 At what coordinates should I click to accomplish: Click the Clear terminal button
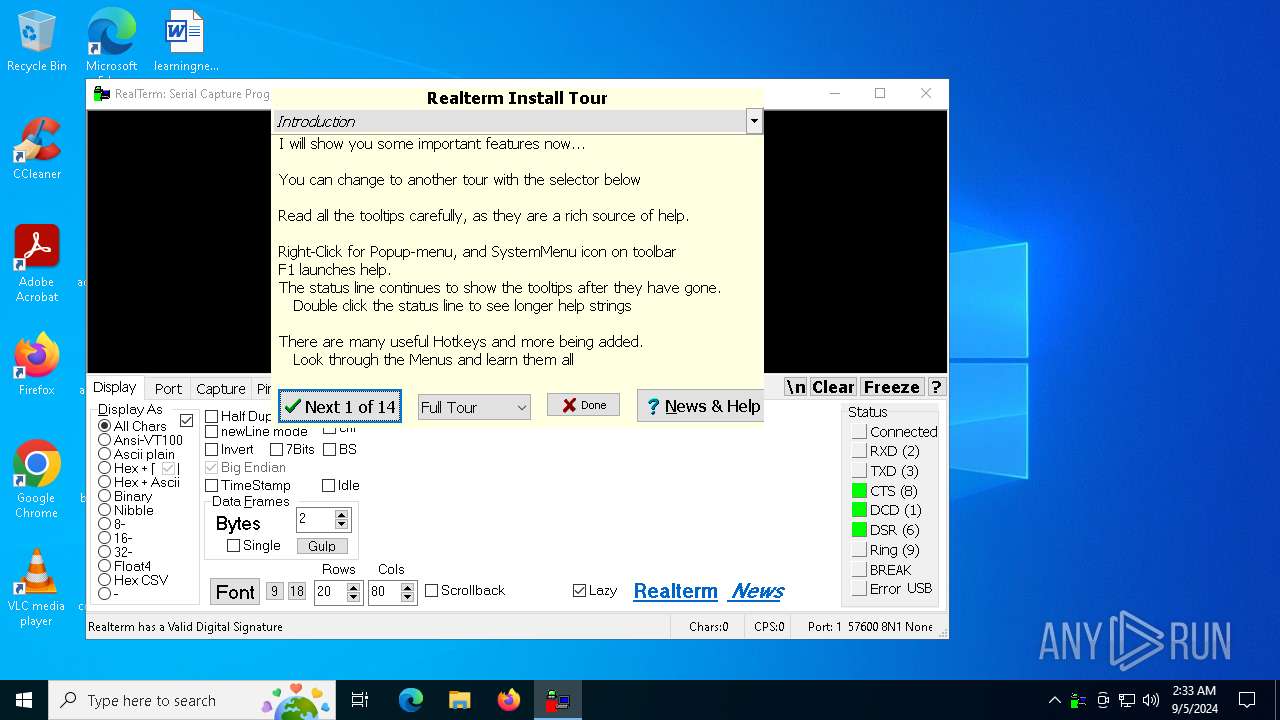point(833,387)
